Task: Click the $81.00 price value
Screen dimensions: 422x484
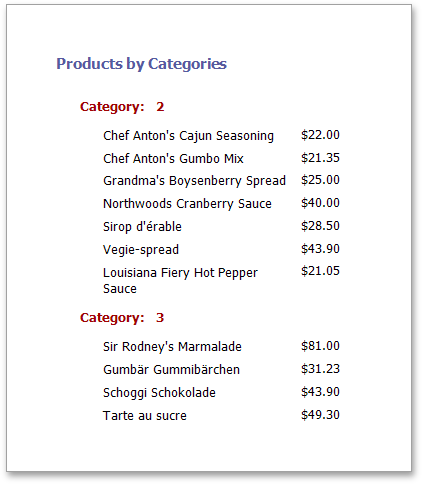Action: click(x=320, y=346)
